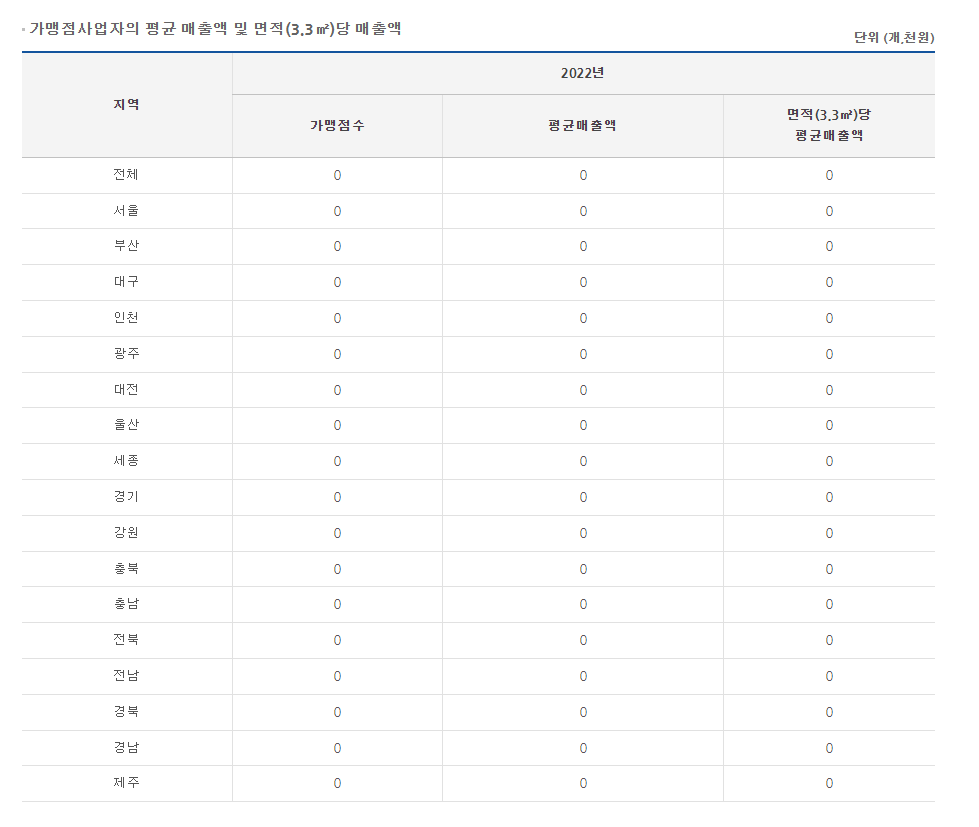Image resolution: width=979 pixels, height=827 pixels.
Task: Select the 제주 row label
Action: 126,783
